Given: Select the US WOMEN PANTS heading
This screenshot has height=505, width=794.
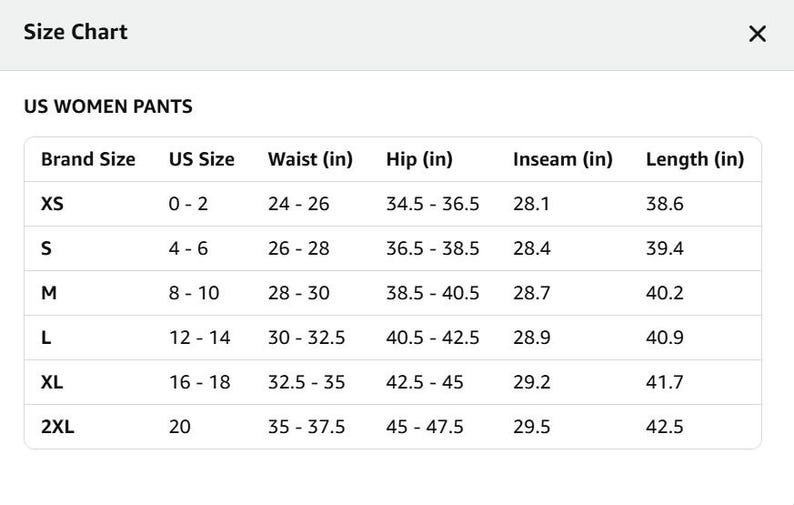Looking at the screenshot, I should pyautogui.click(x=108, y=106).
